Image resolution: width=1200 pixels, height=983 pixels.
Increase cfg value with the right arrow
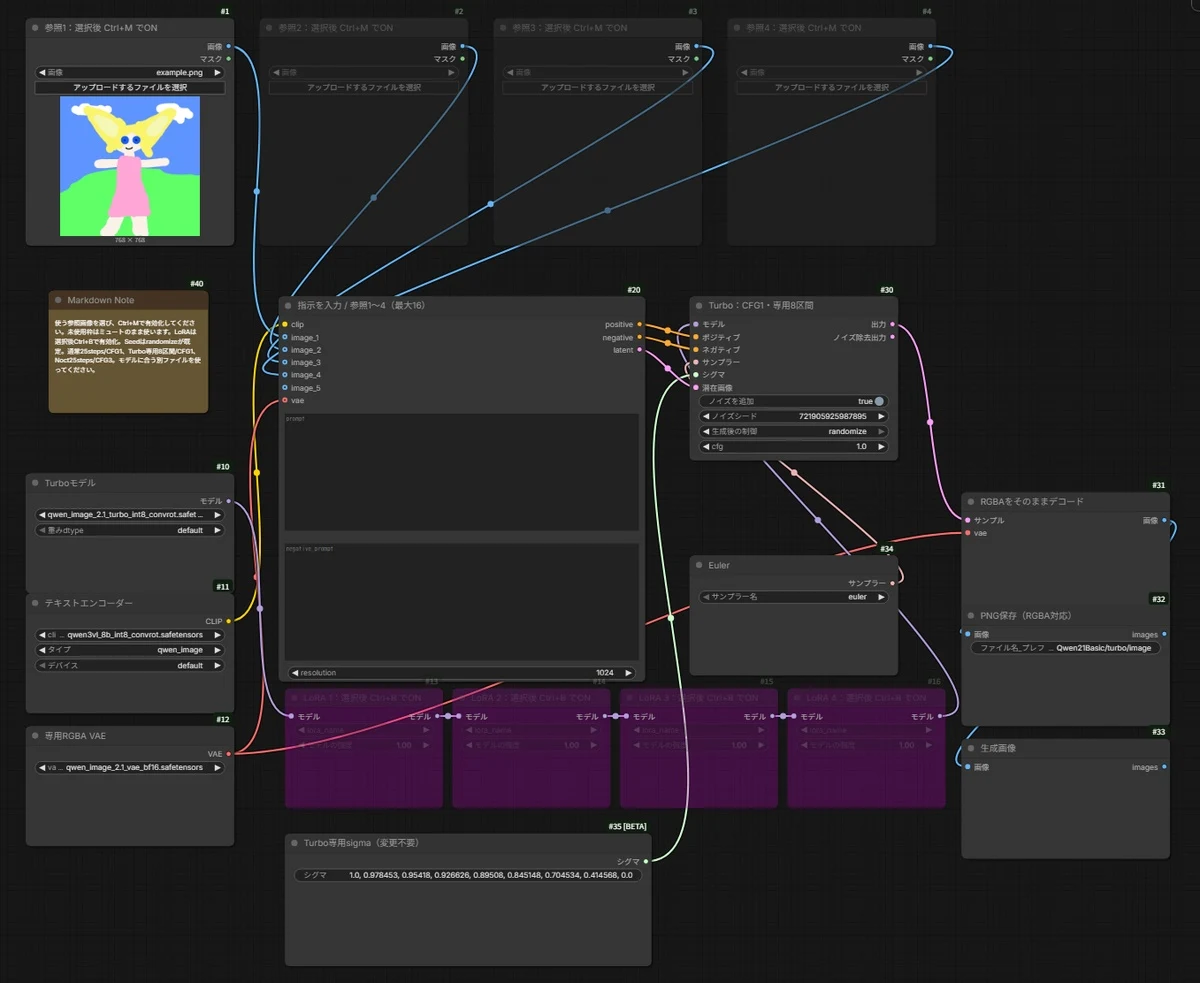[x=881, y=447]
